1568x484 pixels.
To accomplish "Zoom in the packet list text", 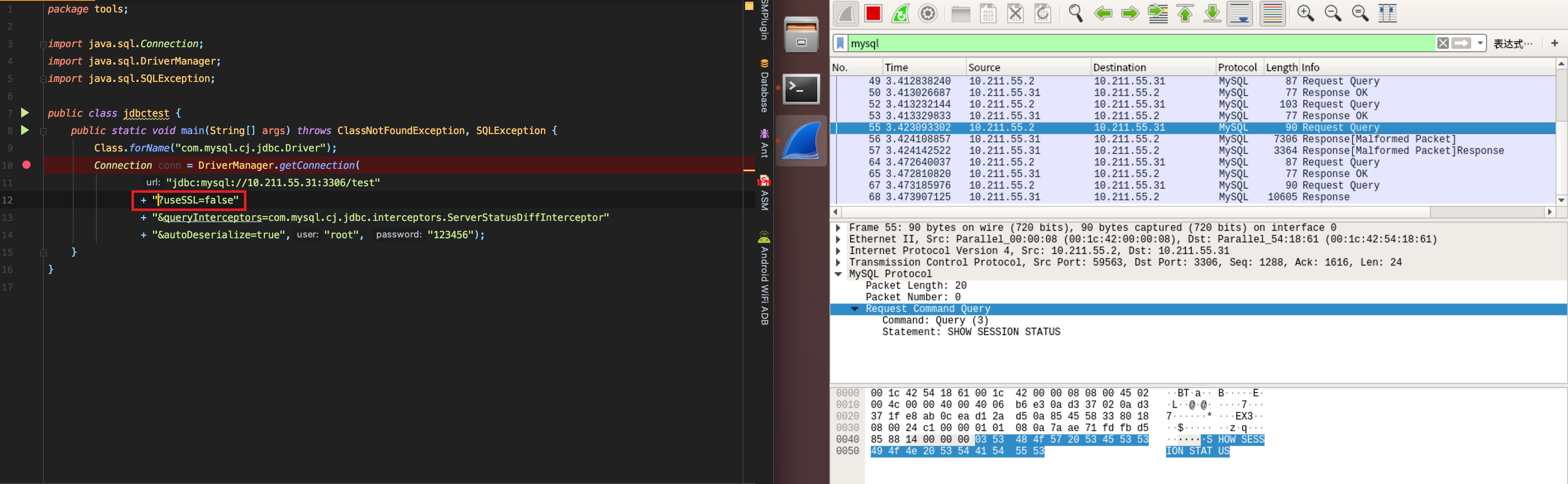I will (x=1305, y=13).
